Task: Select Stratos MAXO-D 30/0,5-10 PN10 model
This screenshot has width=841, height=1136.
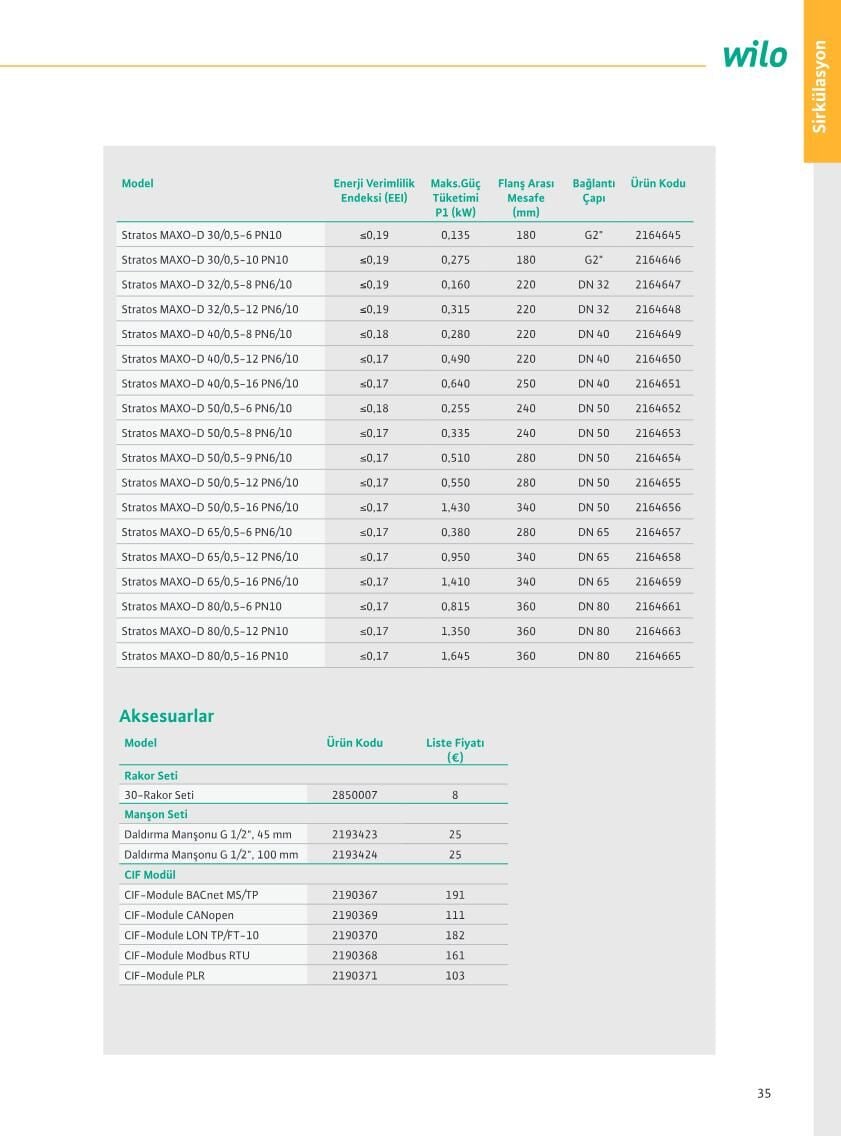Action: coord(205,259)
